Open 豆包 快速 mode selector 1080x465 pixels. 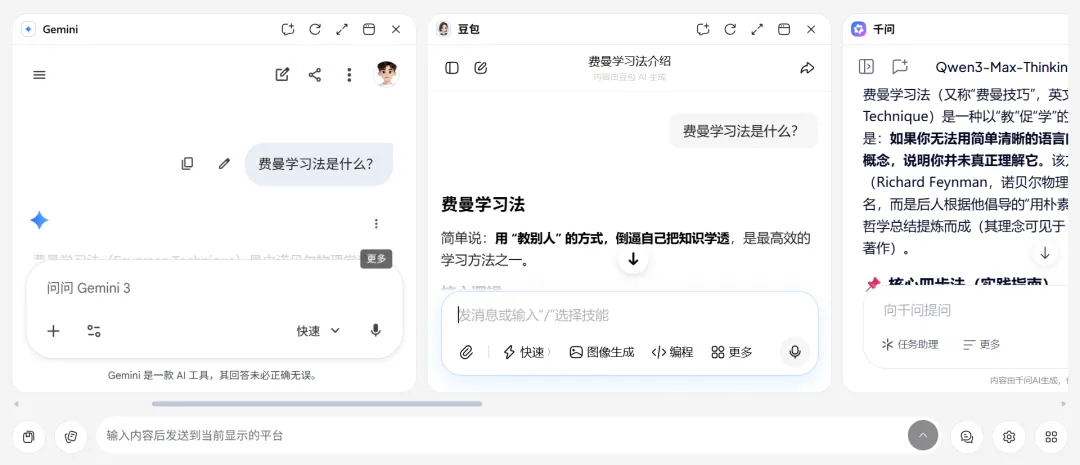[x=527, y=352]
